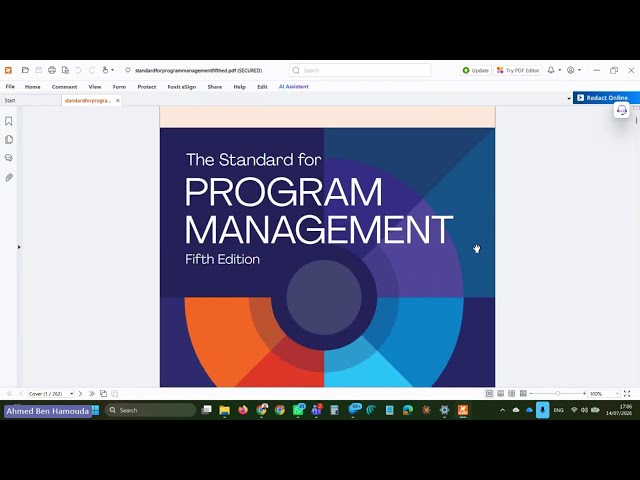Click the previous view icon in status bar

click(103, 393)
